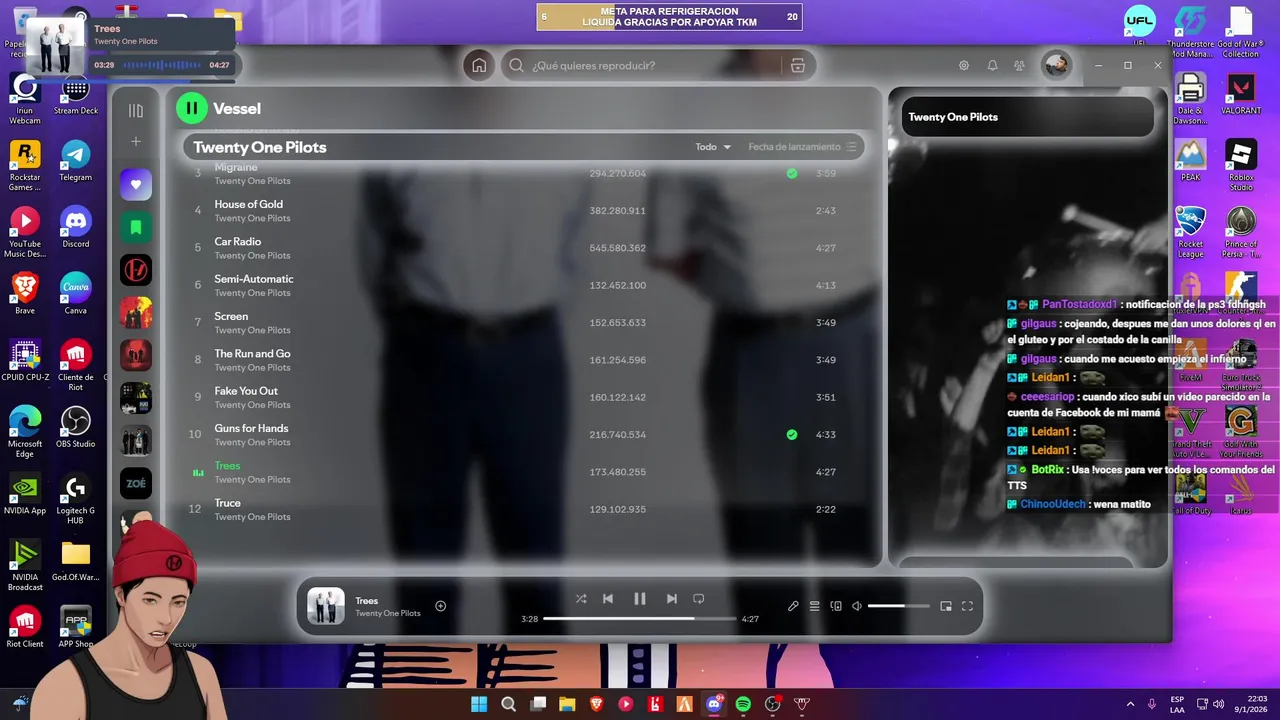This screenshot has height=720, width=1280.
Task: Add Trees to Liked Songs plus-circle icon
Action: click(x=440, y=606)
